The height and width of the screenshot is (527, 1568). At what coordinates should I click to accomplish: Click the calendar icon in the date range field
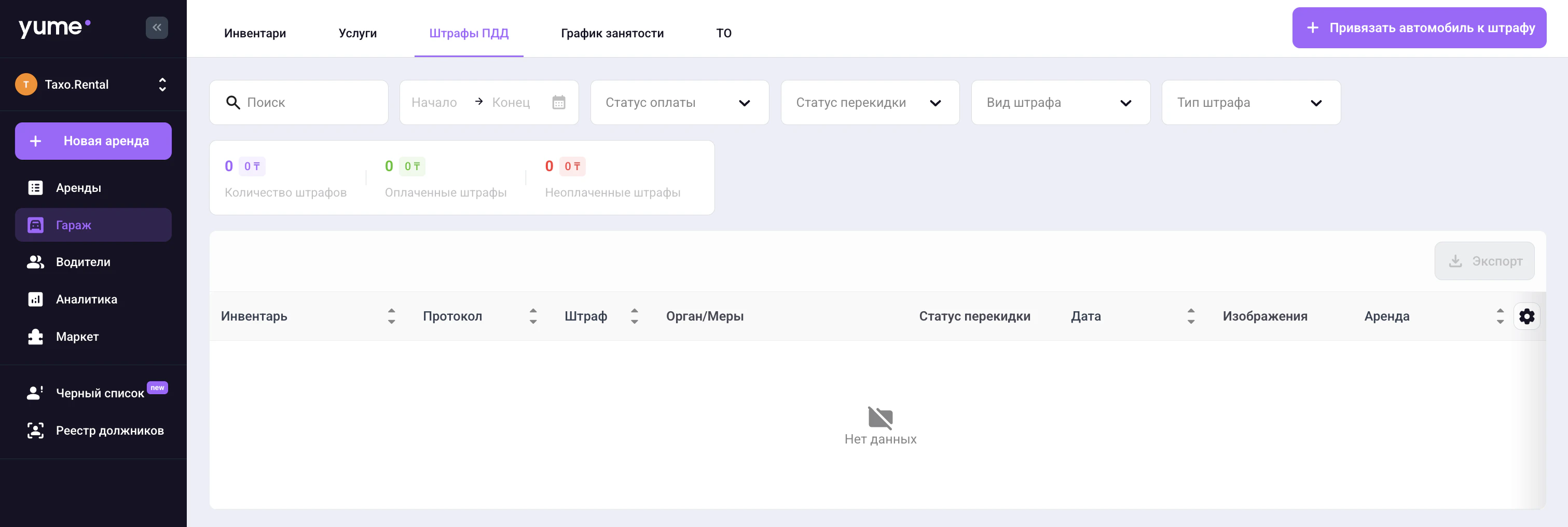(x=559, y=102)
